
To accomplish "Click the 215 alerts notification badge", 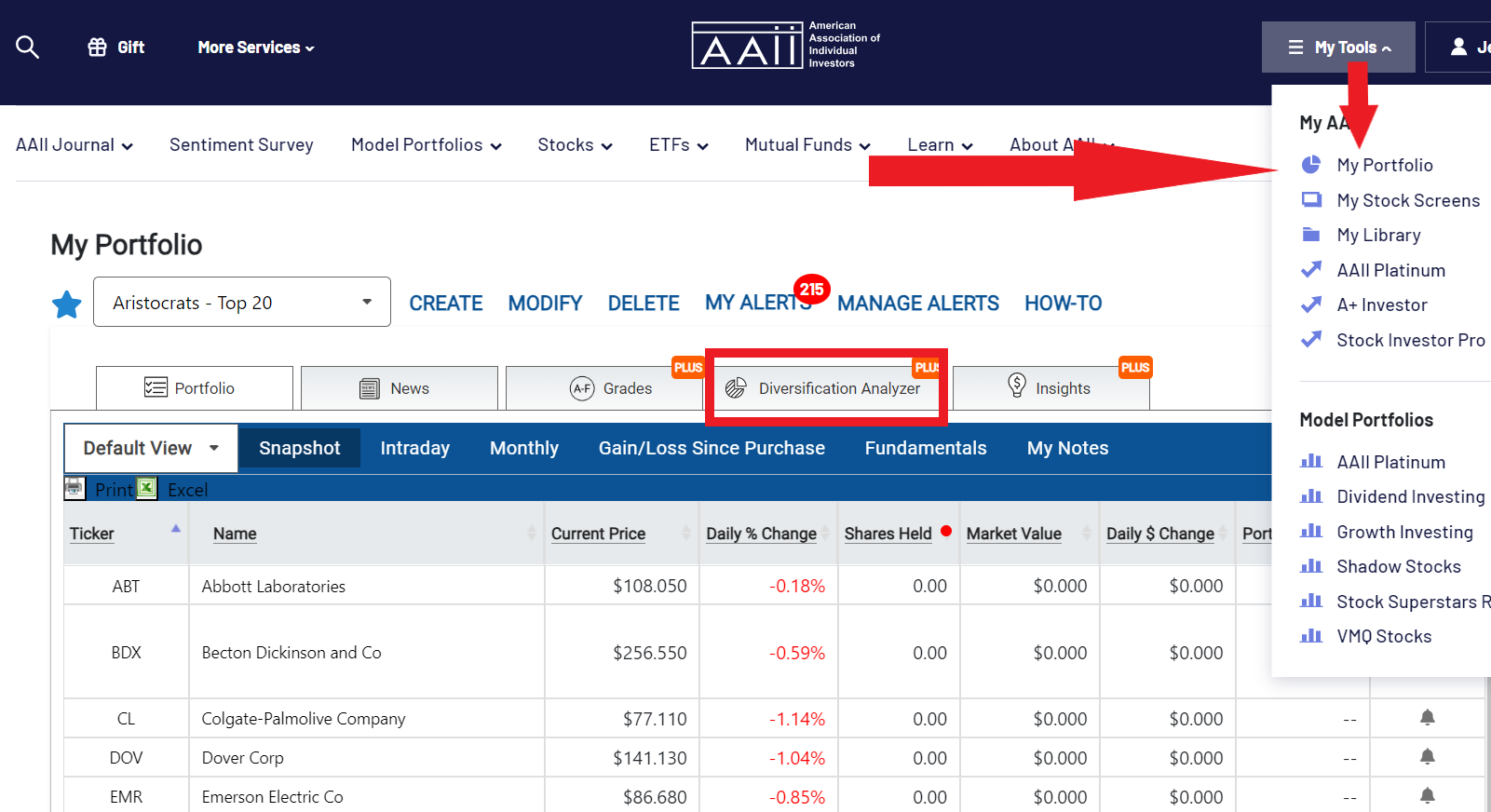I will (x=811, y=290).
